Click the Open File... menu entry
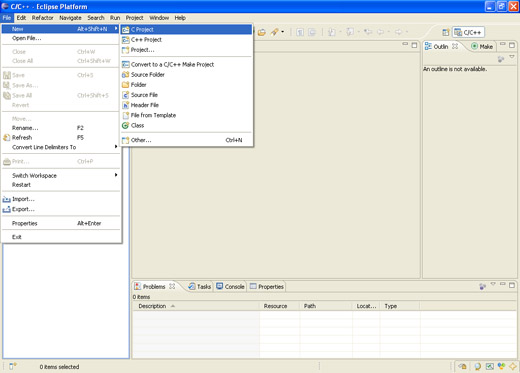 pyautogui.click(x=61, y=38)
